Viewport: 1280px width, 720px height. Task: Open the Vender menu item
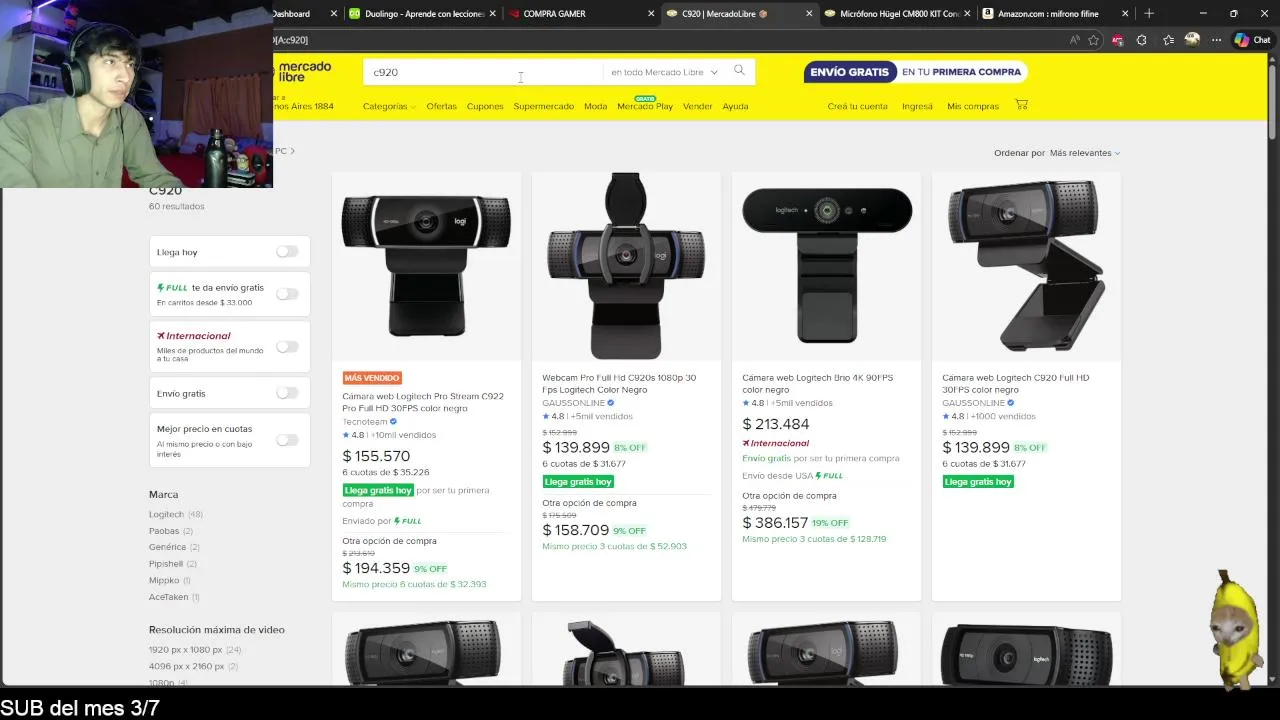point(697,106)
